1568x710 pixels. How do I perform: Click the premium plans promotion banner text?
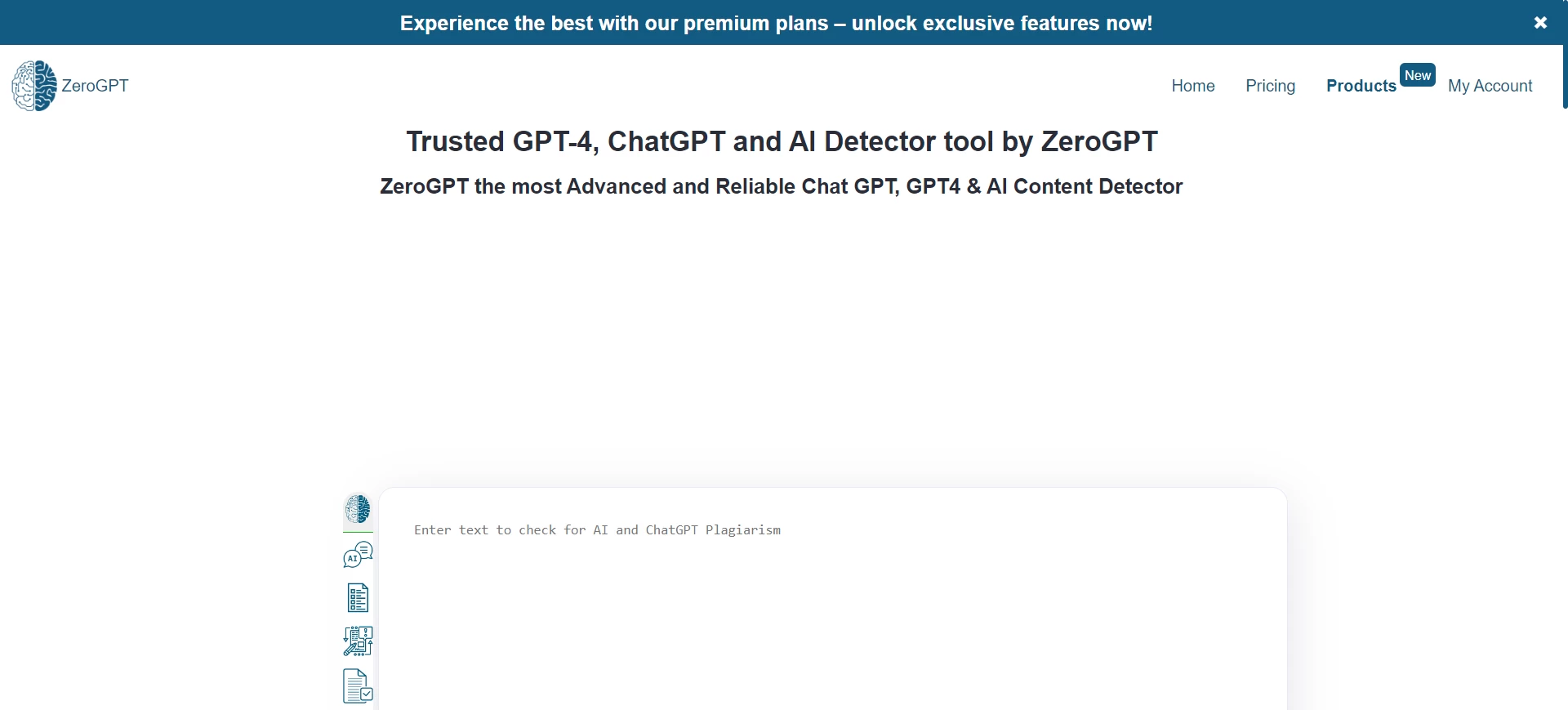point(777,23)
